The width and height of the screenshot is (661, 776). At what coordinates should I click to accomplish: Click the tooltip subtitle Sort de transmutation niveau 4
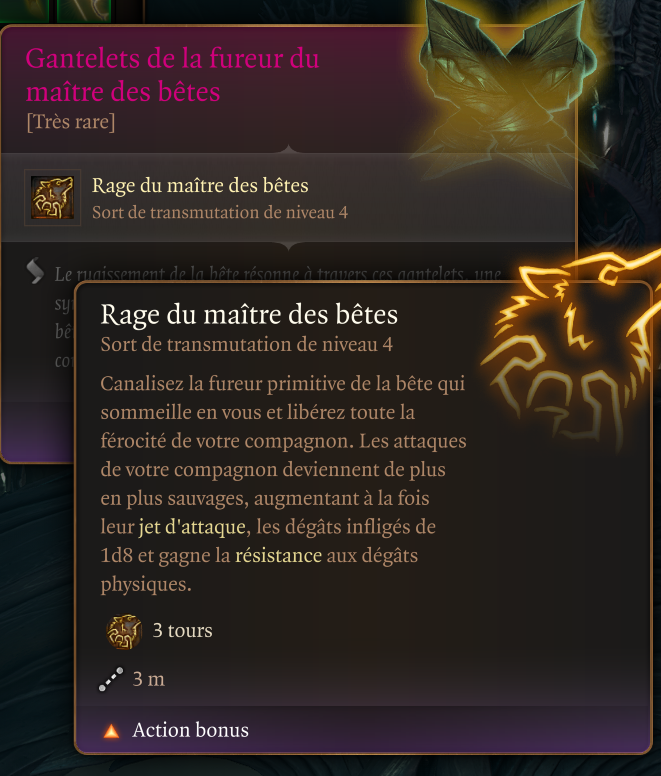[x=246, y=344]
